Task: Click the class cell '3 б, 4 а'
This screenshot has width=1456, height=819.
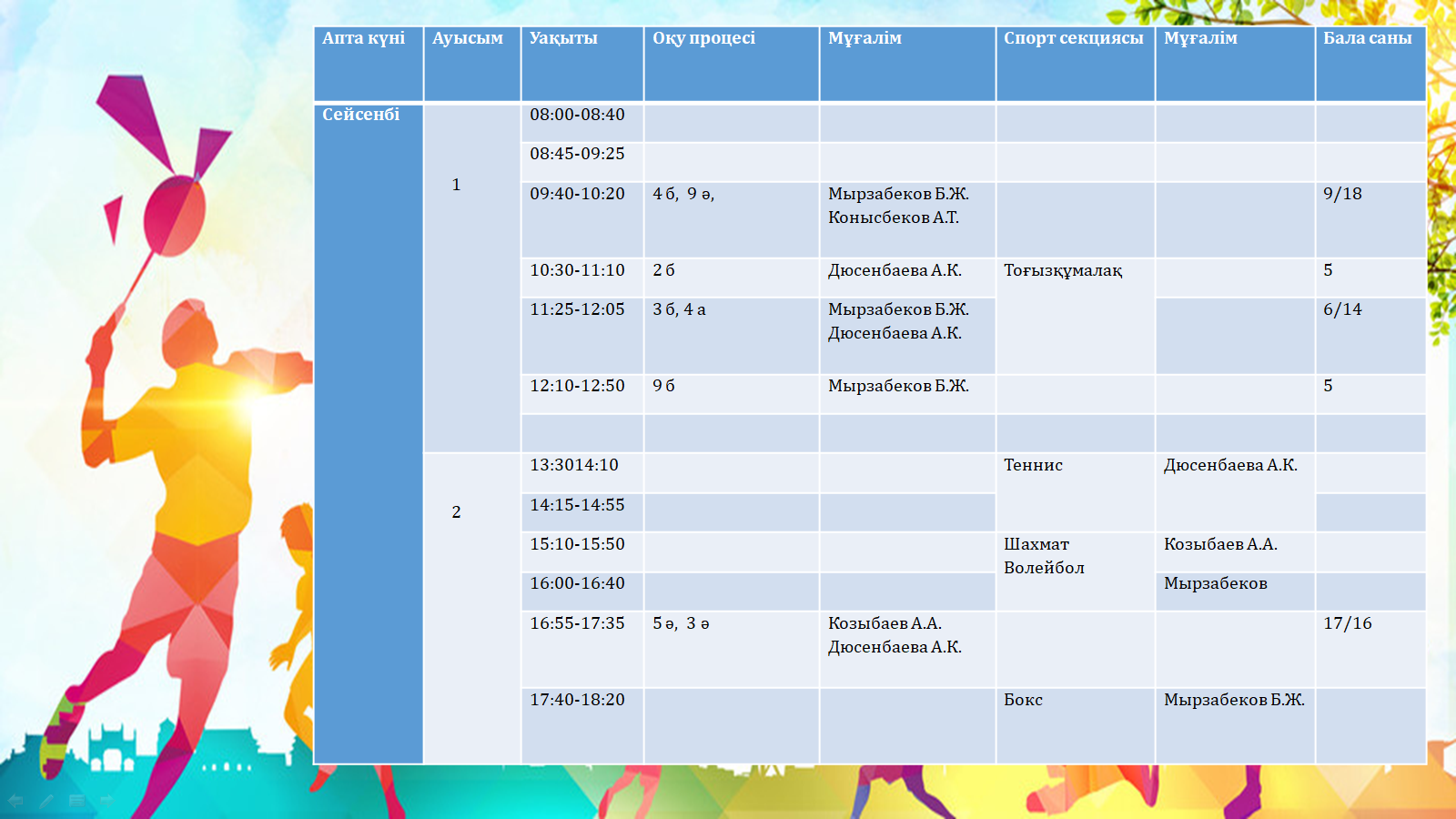Action: pyautogui.click(x=732, y=336)
